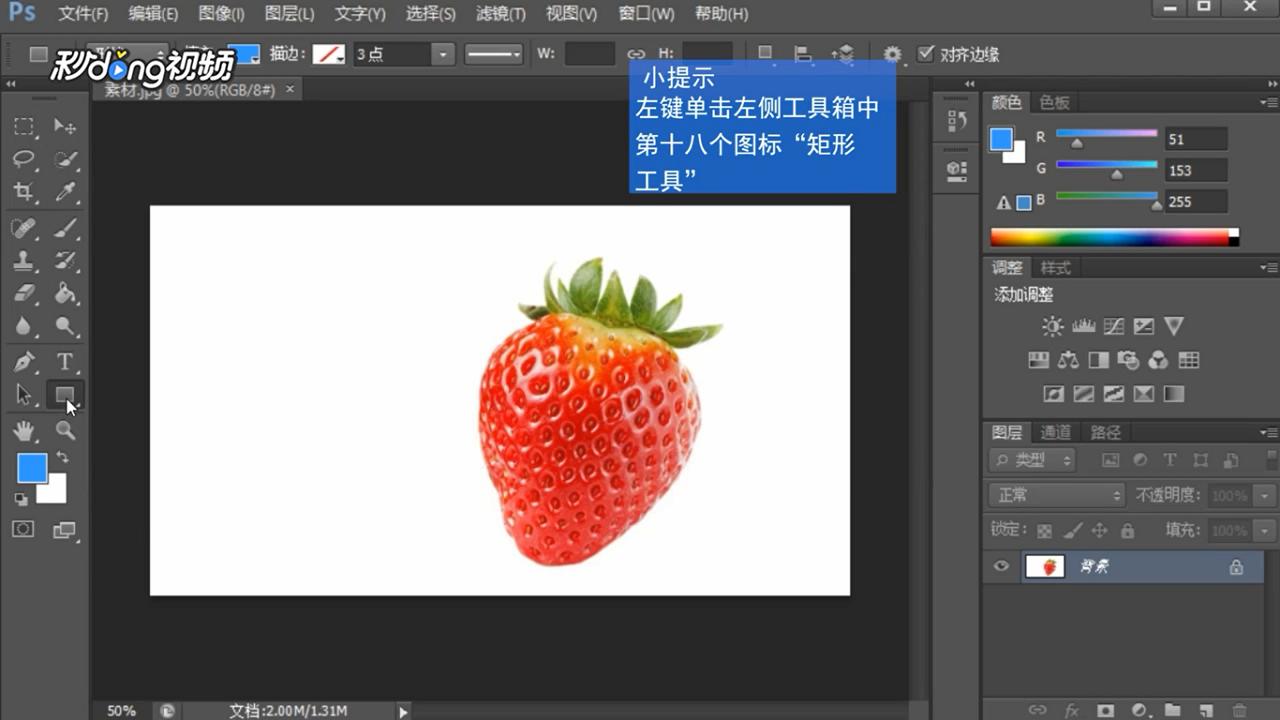Viewport: 1280px width, 720px height.
Task: Select the Horizontal Type tool
Action: click(x=65, y=361)
